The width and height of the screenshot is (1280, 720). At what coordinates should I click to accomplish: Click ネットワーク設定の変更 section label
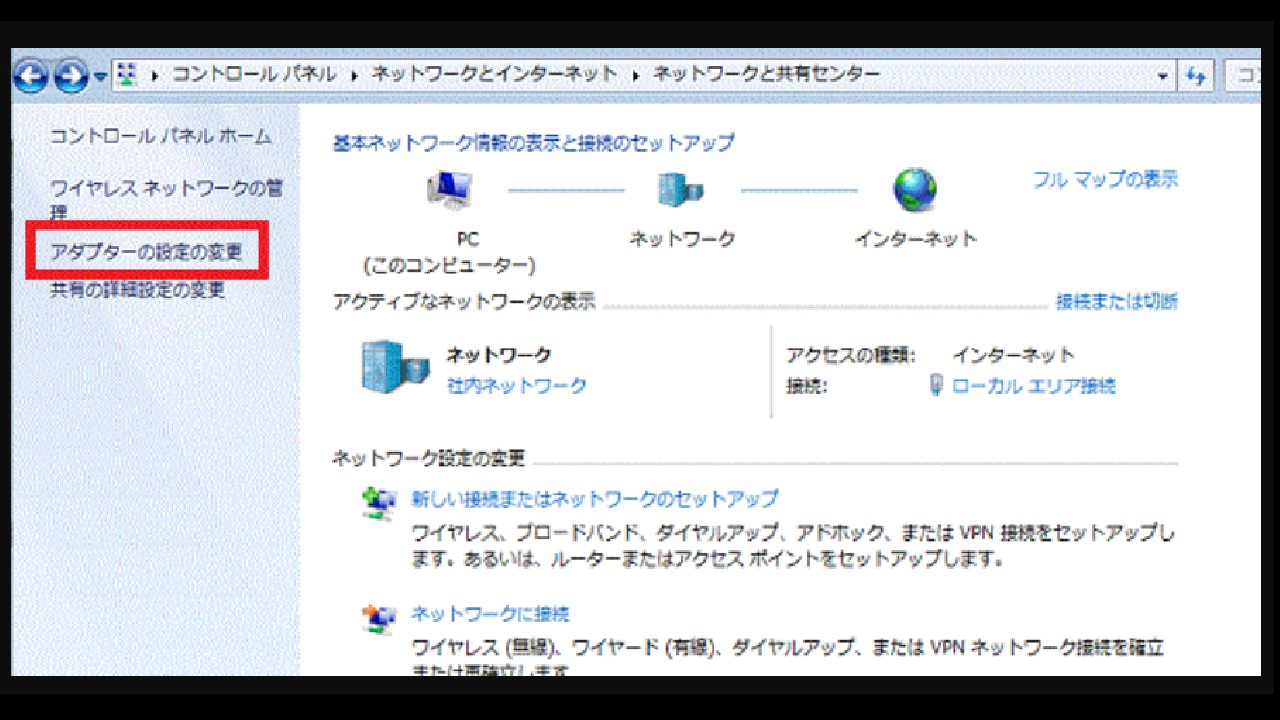(x=428, y=459)
